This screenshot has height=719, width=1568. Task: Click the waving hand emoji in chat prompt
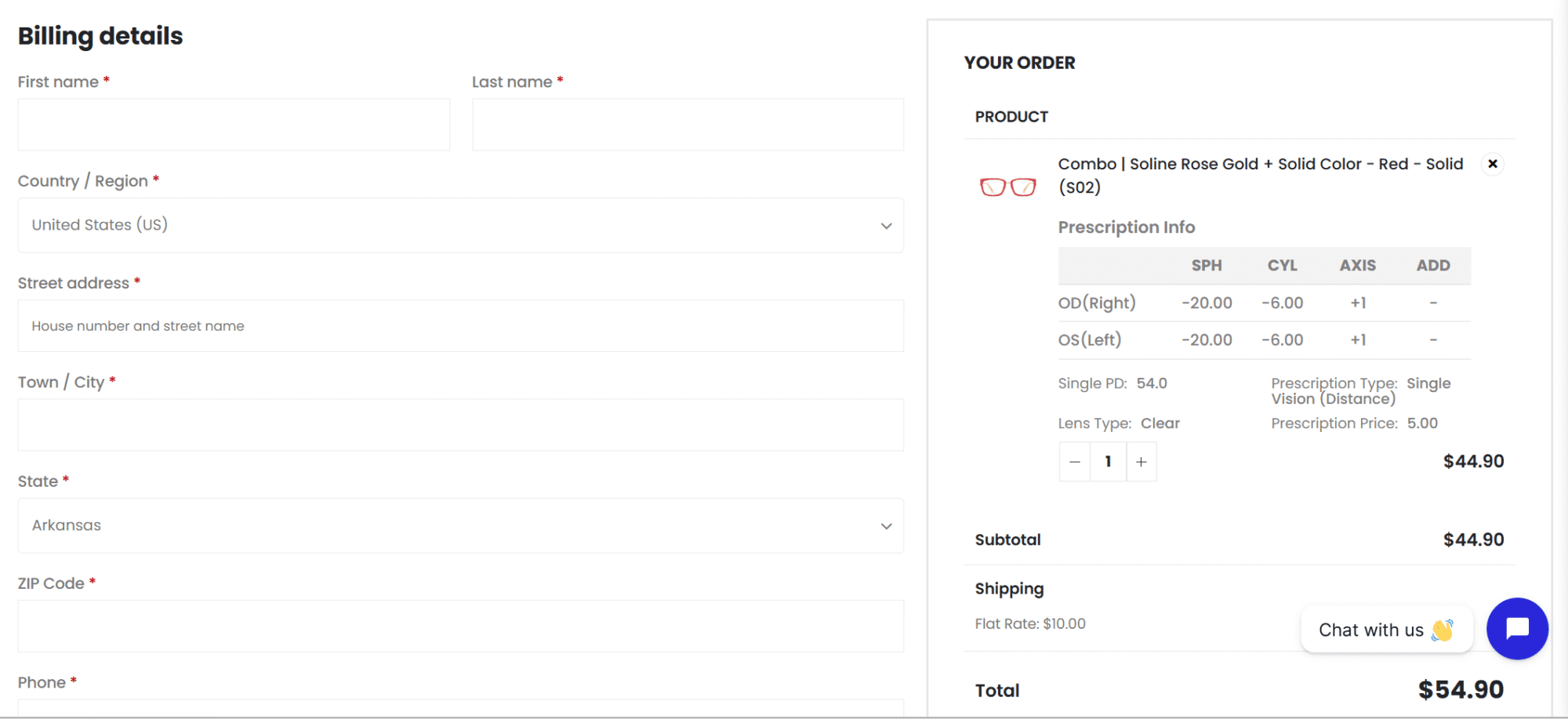(1443, 630)
